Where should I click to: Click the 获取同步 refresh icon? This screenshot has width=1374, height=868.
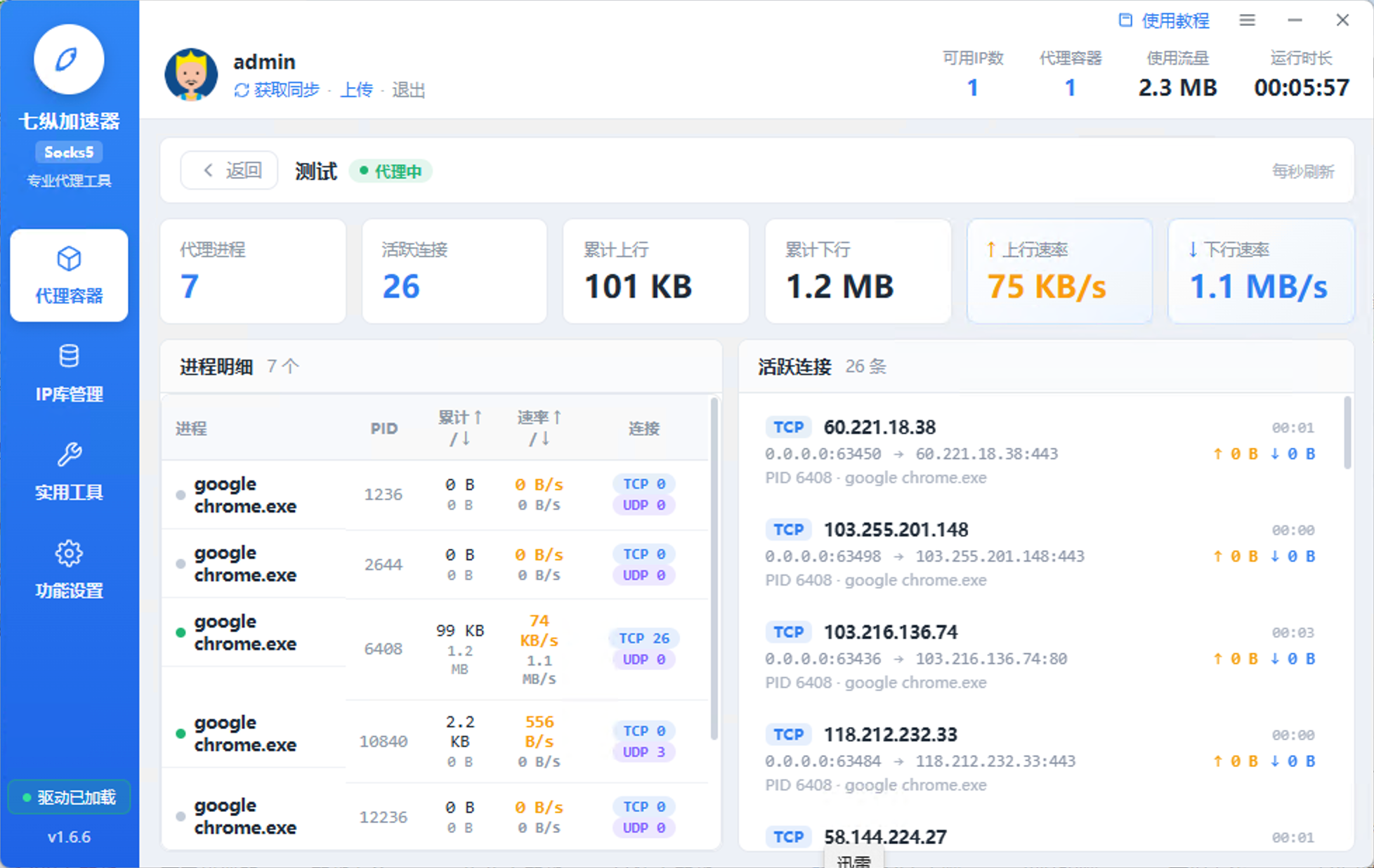(x=241, y=91)
